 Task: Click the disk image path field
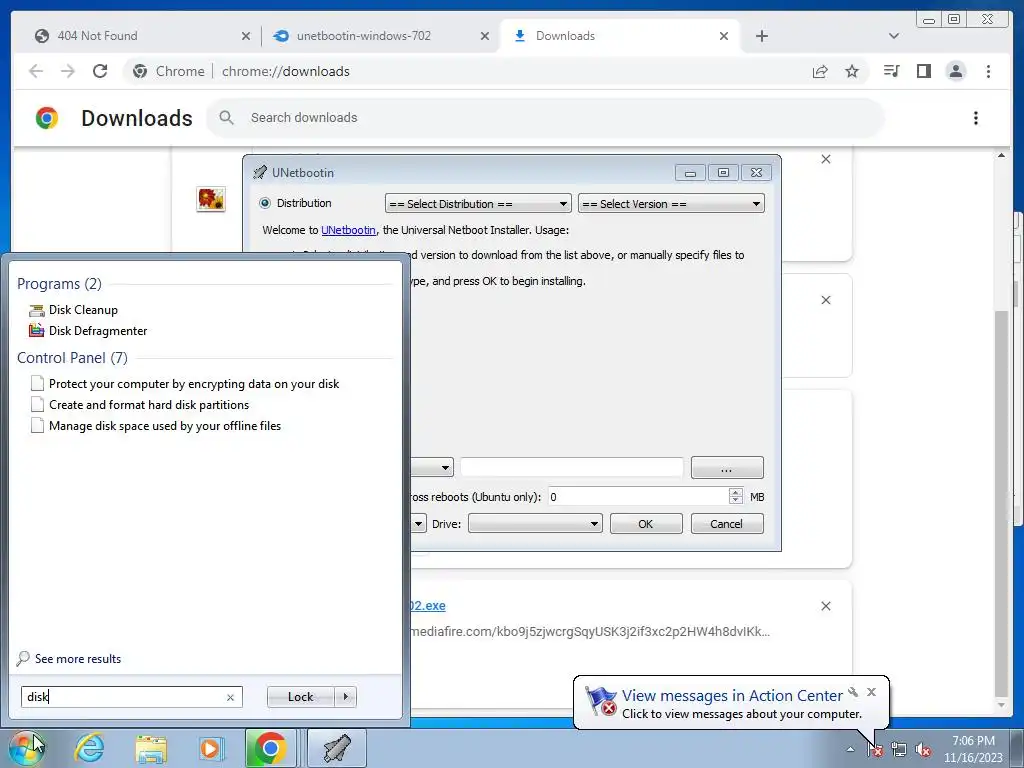pos(571,468)
